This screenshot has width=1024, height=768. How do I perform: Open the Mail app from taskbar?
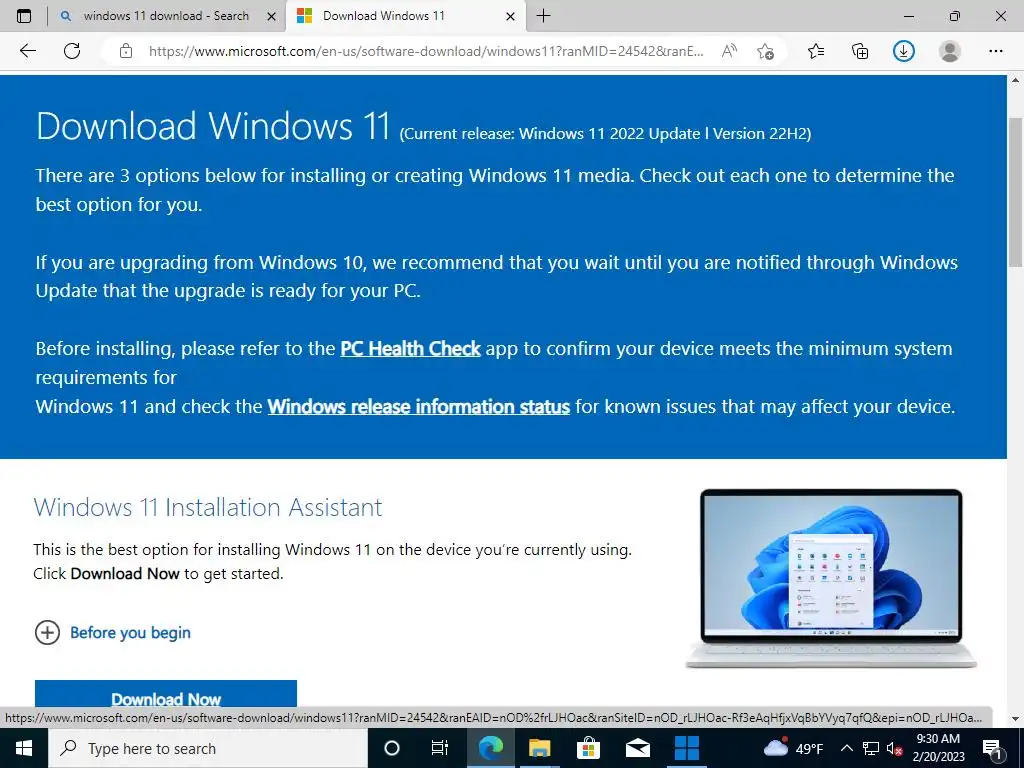coord(637,748)
